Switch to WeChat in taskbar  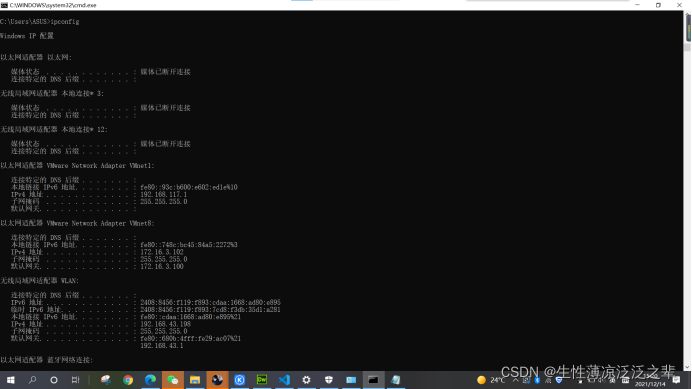click(173, 380)
